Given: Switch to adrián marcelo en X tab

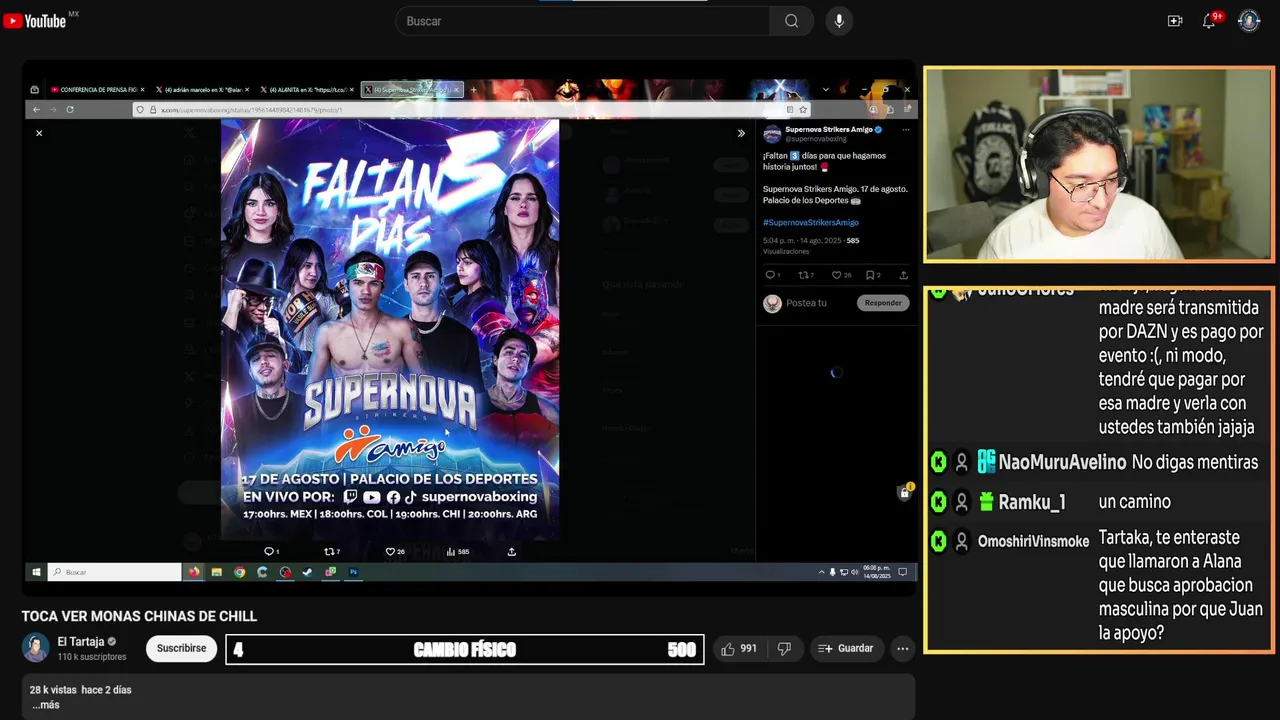Looking at the screenshot, I should tap(202, 90).
